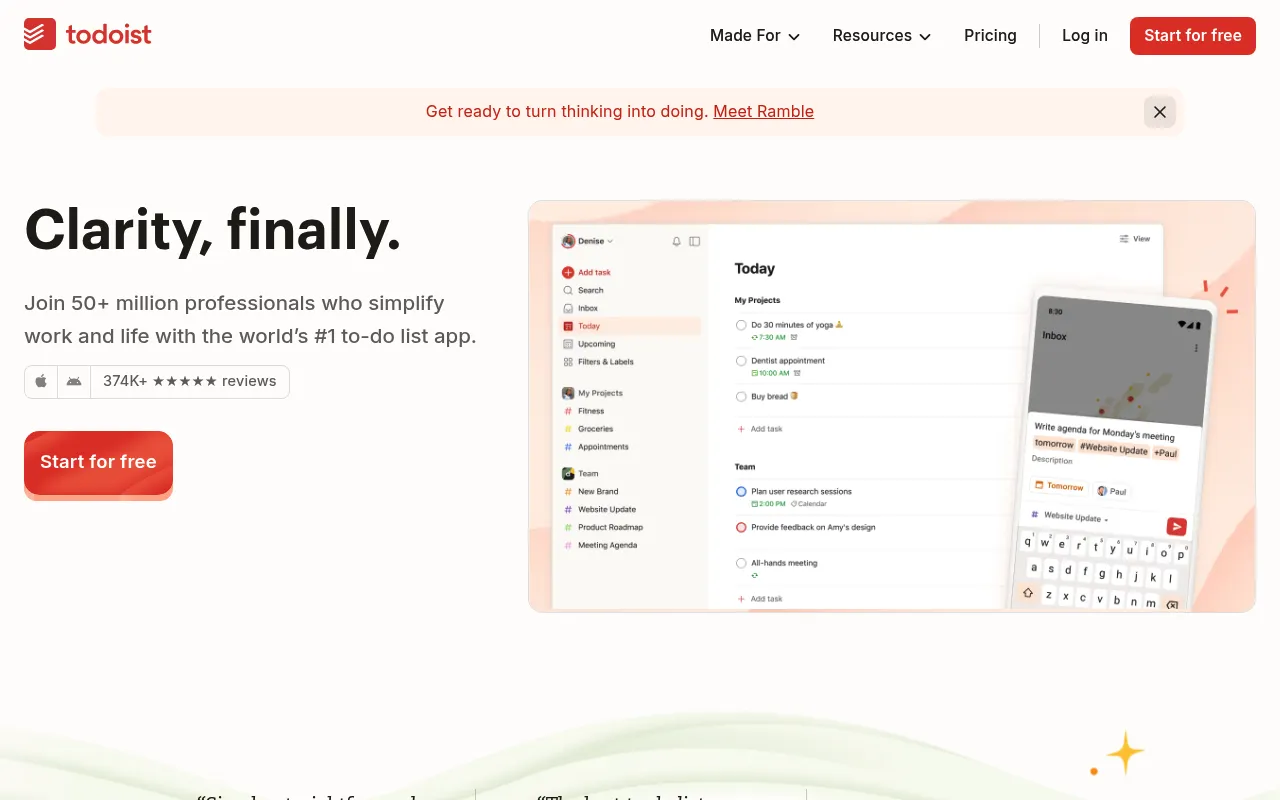Click the hash icon for New Brand project
Viewport: 1280px width, 800px height.
tap(568, 491)
